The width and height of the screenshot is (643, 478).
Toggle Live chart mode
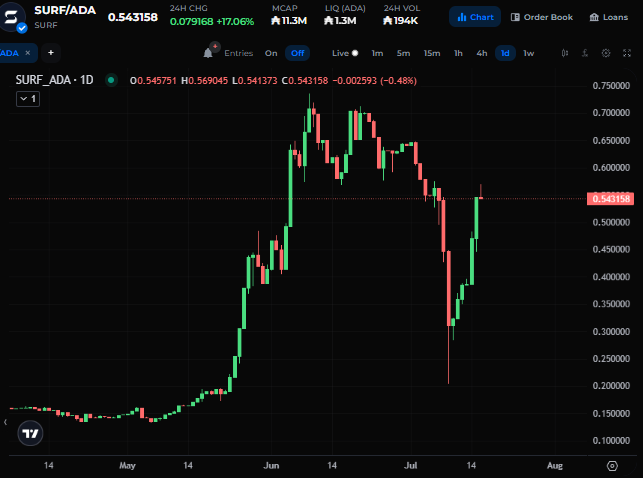[345, 53]
